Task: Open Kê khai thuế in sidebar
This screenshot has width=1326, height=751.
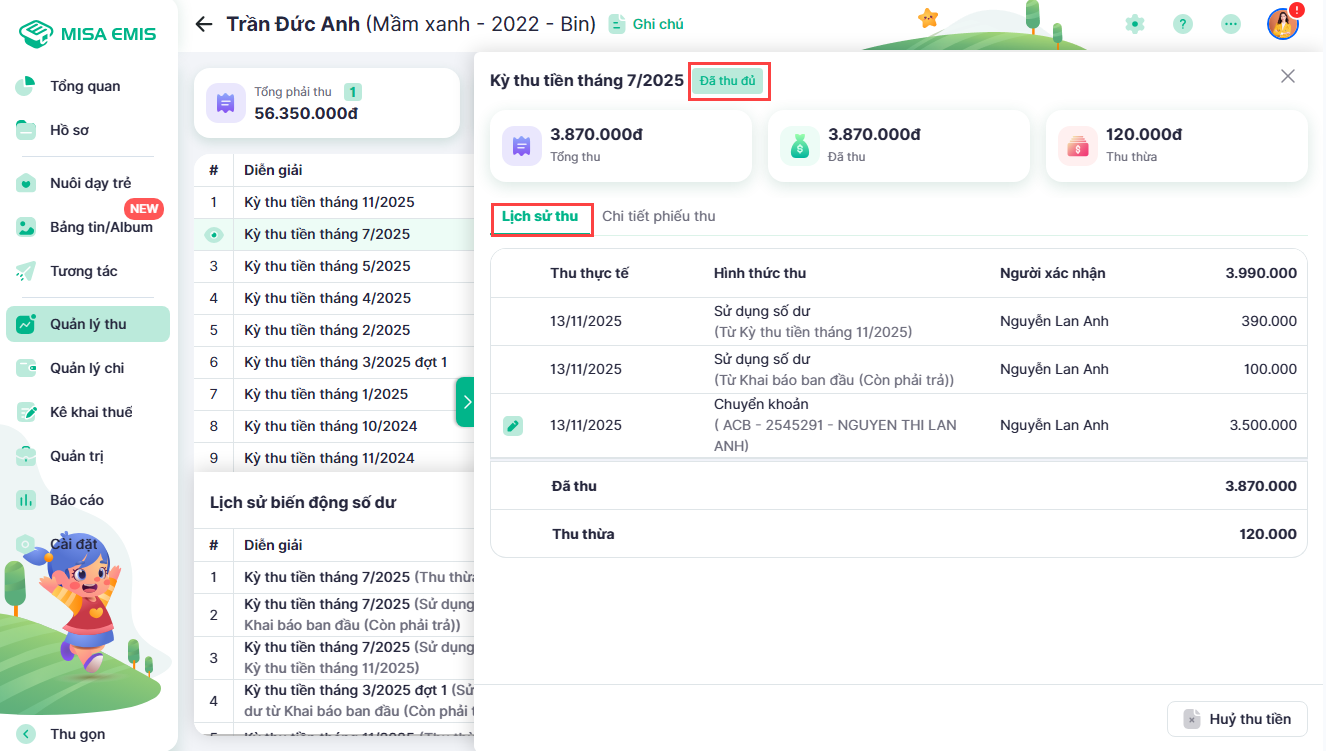Action: pos(91,412)
